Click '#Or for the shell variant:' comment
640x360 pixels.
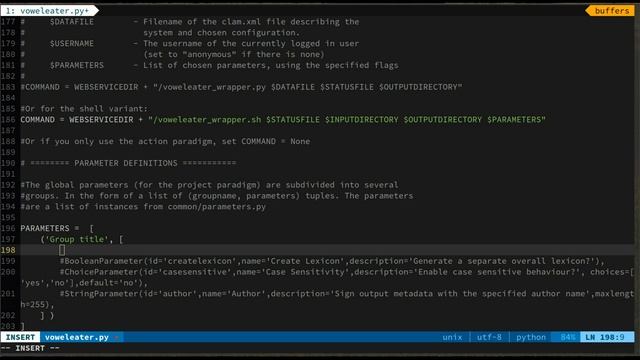click(x=84, y=109)
